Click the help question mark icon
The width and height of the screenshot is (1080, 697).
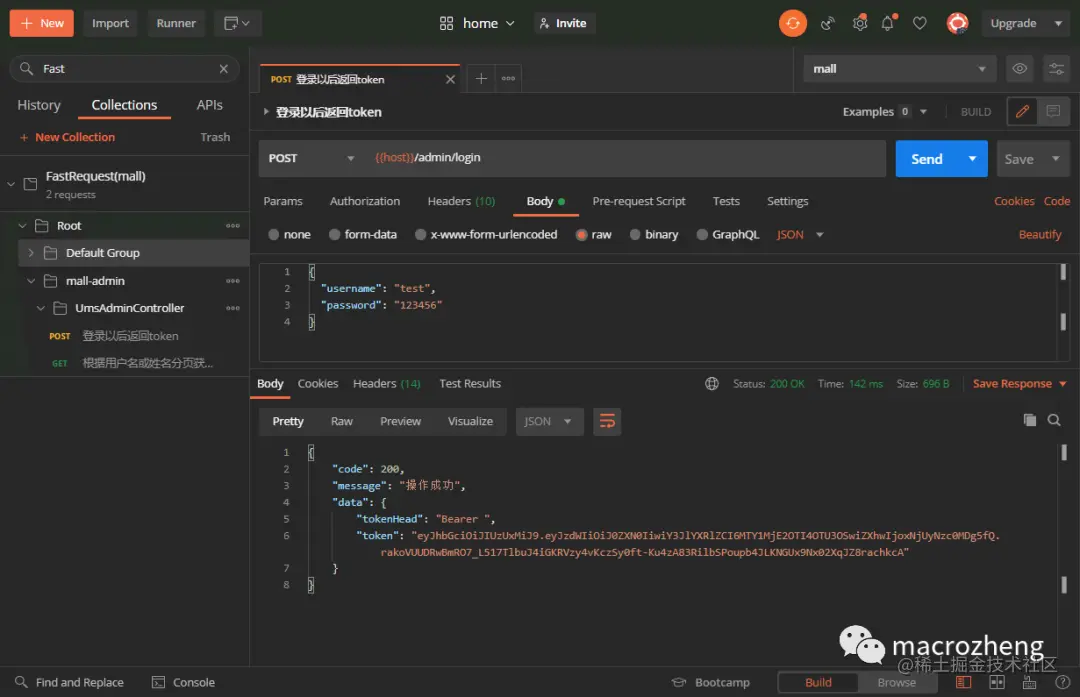(x=1063, y=682)
